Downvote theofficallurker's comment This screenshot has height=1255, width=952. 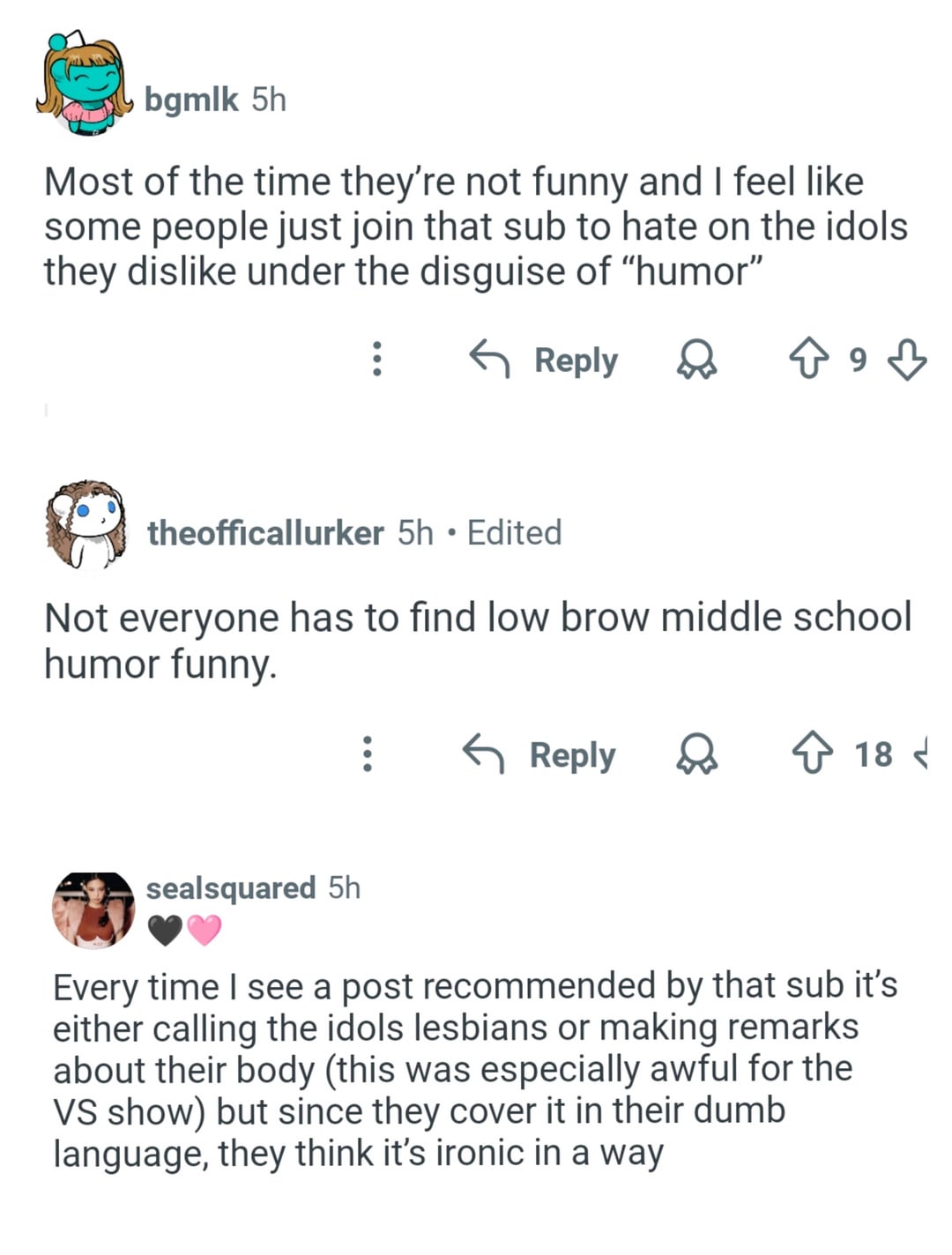click(x=920, y=755)
